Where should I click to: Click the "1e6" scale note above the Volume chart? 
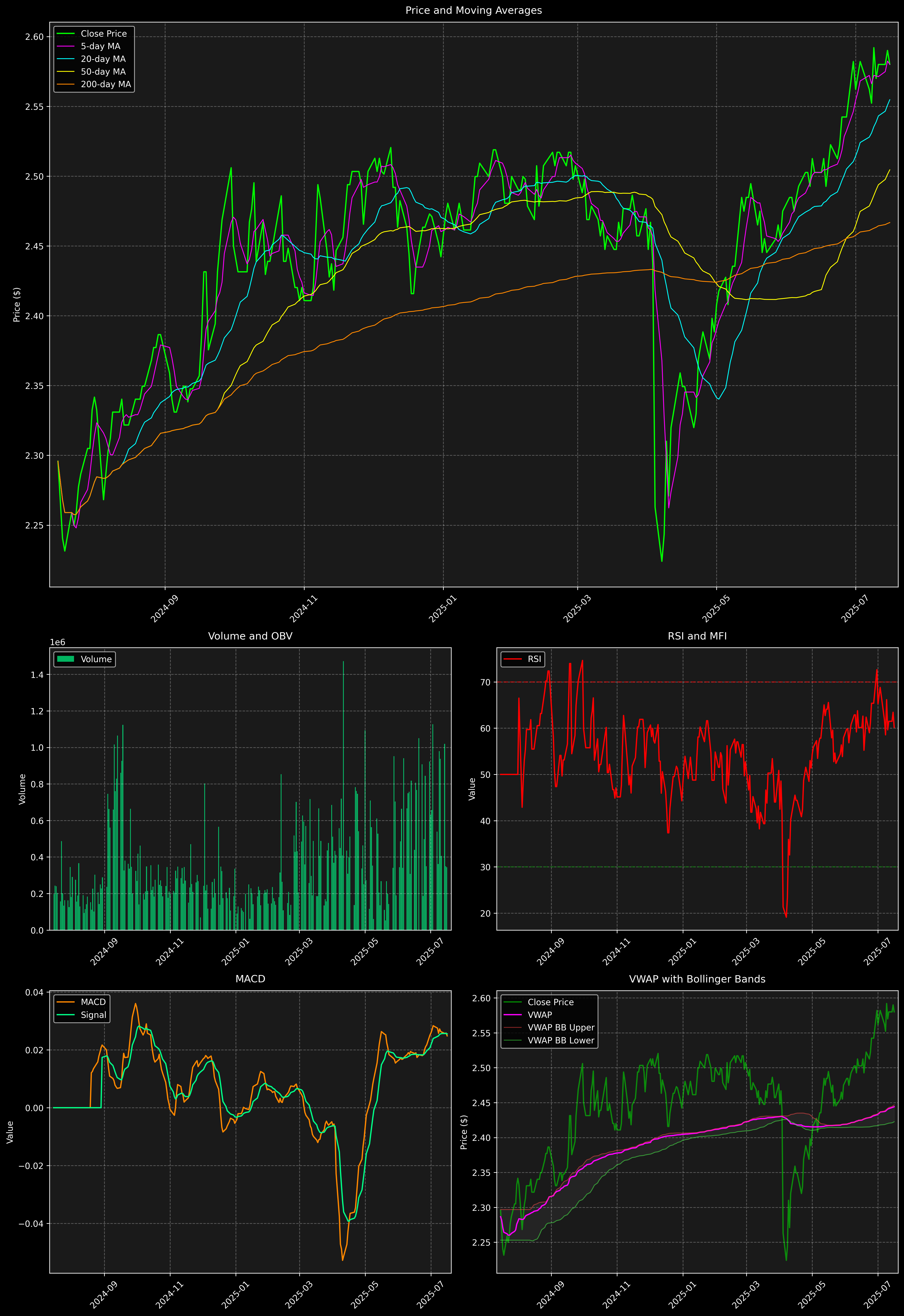click(58, 642)
